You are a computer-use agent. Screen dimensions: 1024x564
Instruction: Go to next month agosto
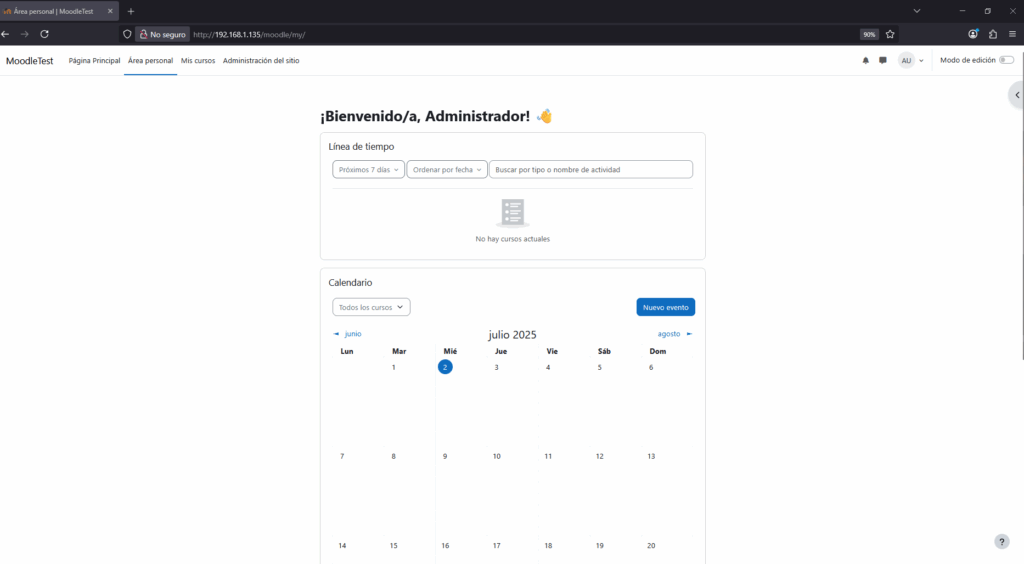(x=669, y=334)
